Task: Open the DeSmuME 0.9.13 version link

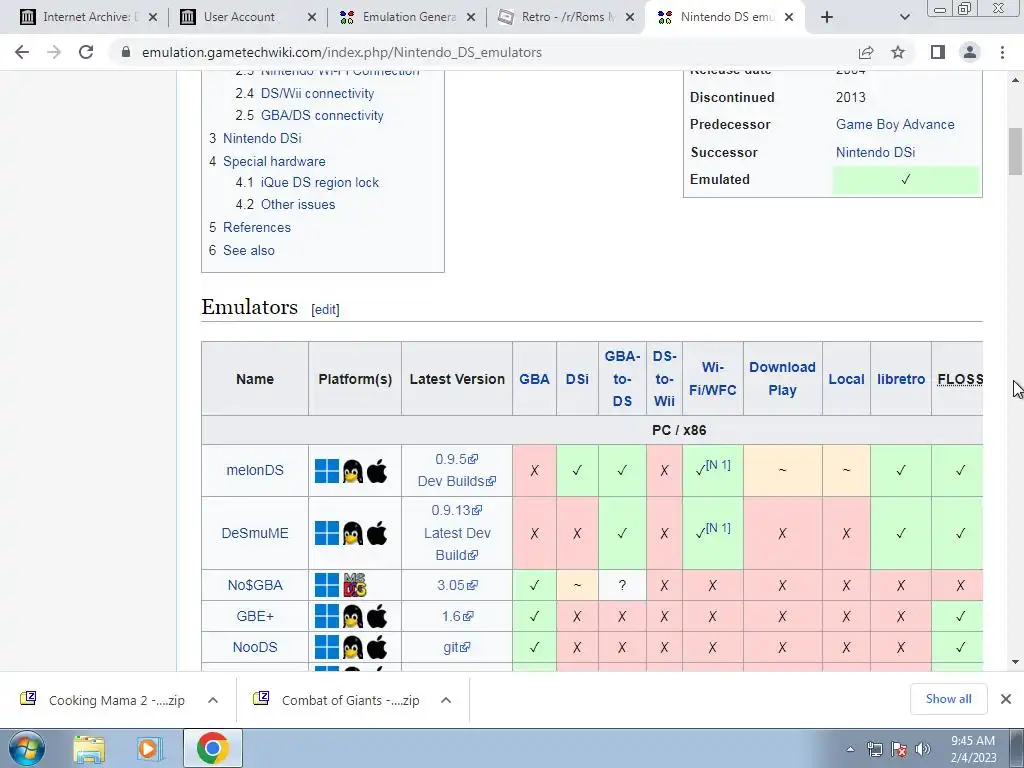Action: [x=456, y=510]
